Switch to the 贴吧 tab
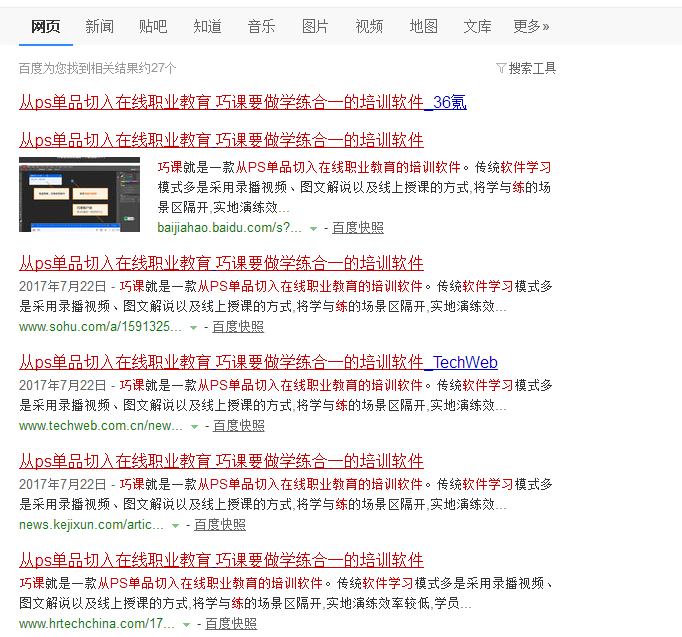This screenshot has height=637, width=682. 153,27
